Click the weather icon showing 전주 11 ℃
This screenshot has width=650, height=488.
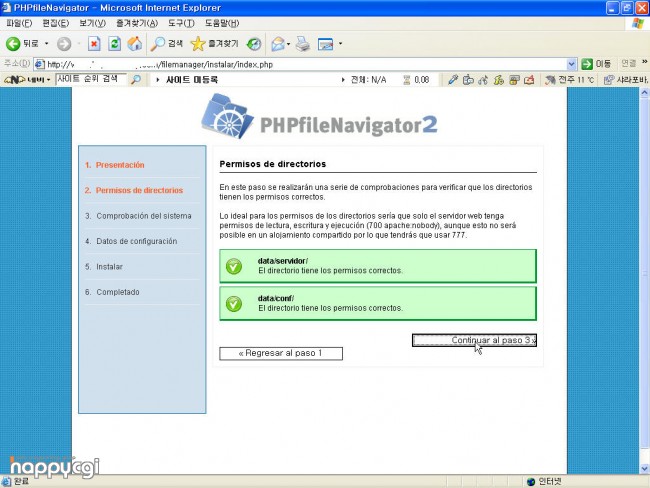(550, 80)
